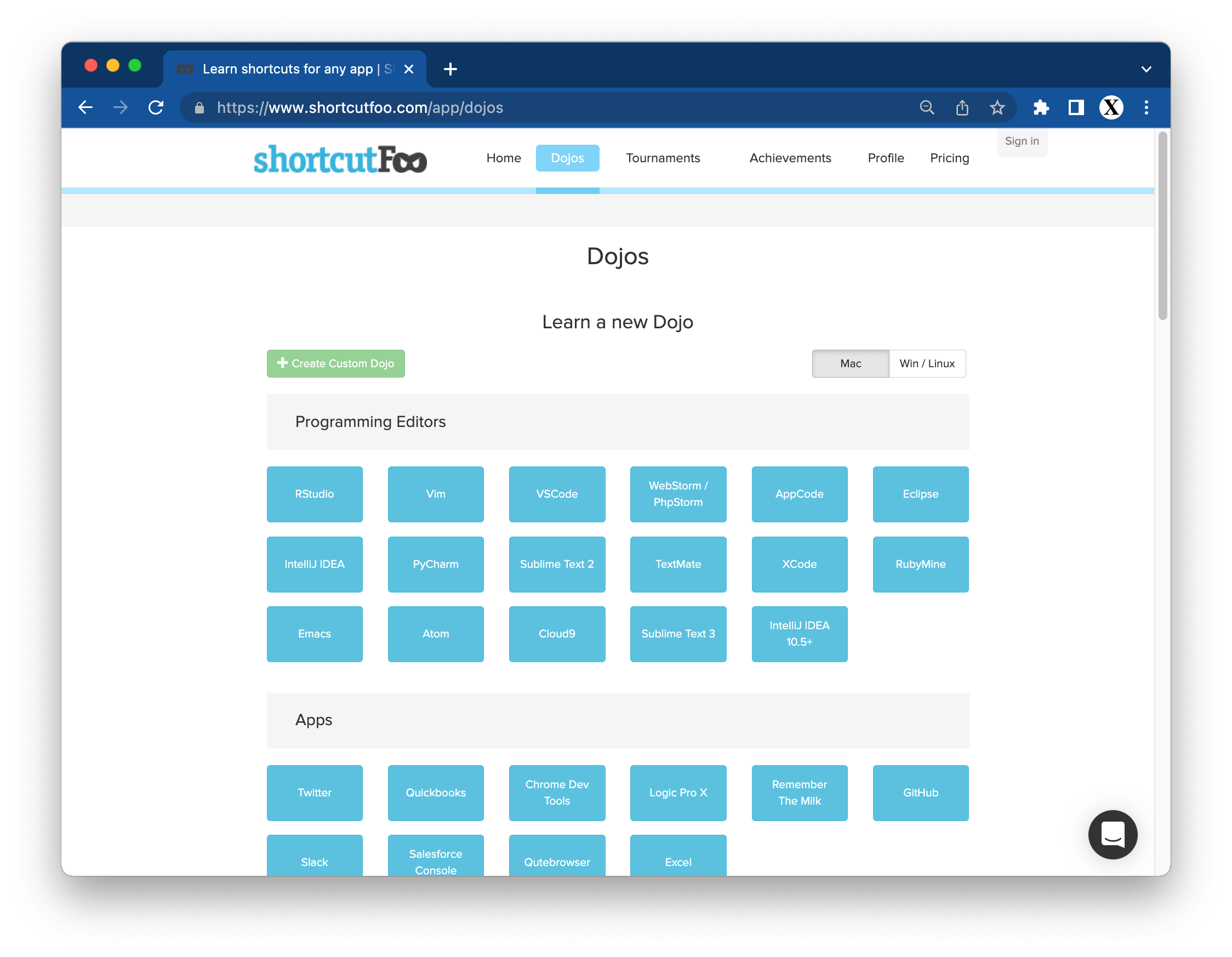Open the Achievements page
1232x957 pixels.
pyautogui.click(x=790, y=158)
